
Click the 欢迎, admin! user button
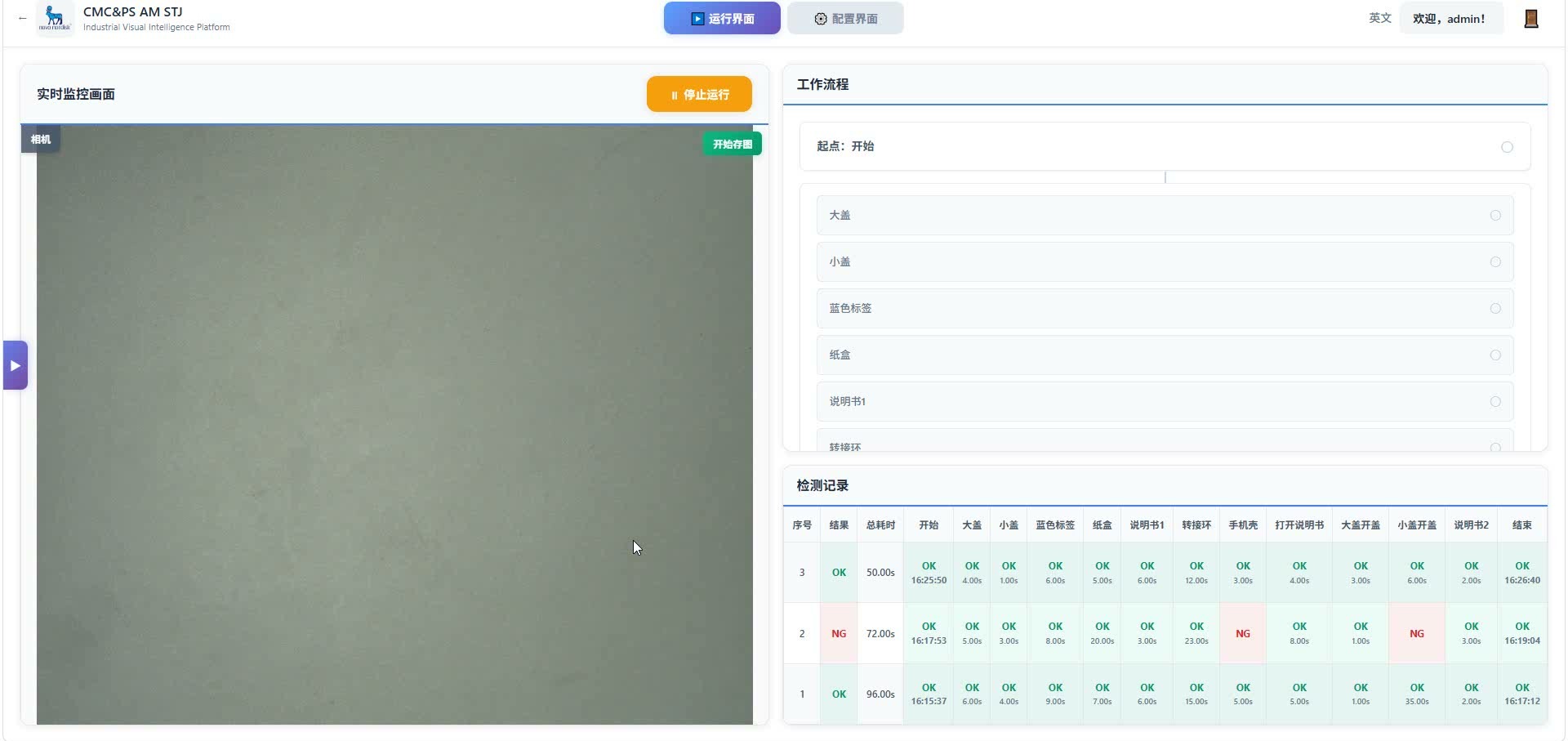(1451, 18)
